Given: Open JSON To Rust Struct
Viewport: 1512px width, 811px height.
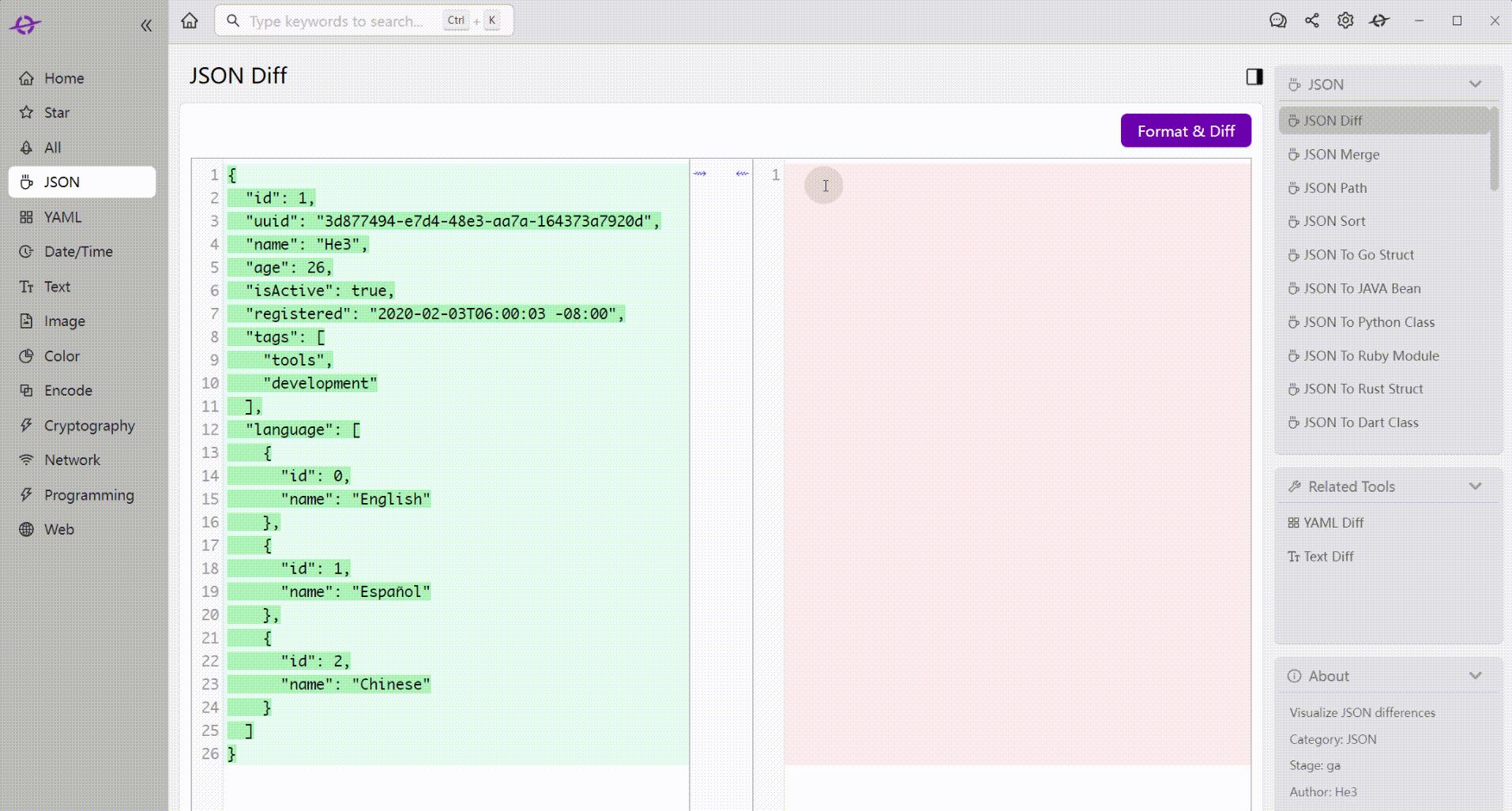Looking at the screenshot, I should (x=1384, y=389).
